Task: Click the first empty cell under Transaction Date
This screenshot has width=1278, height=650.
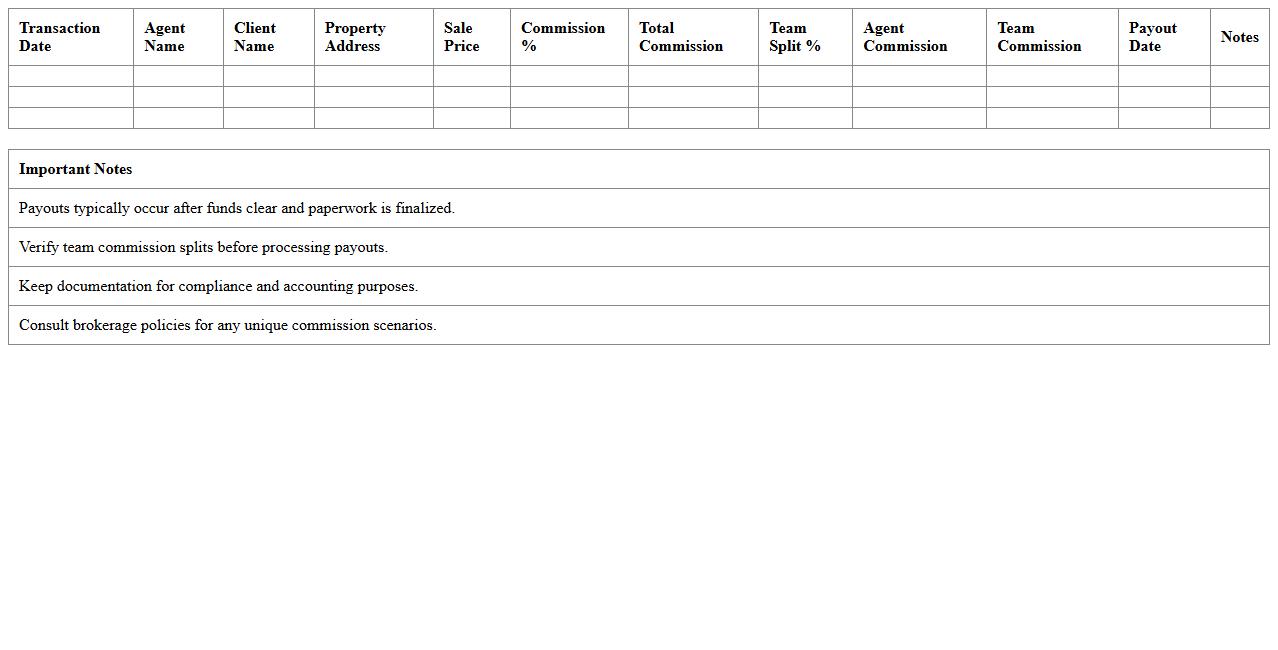Action: click(71, 76)
